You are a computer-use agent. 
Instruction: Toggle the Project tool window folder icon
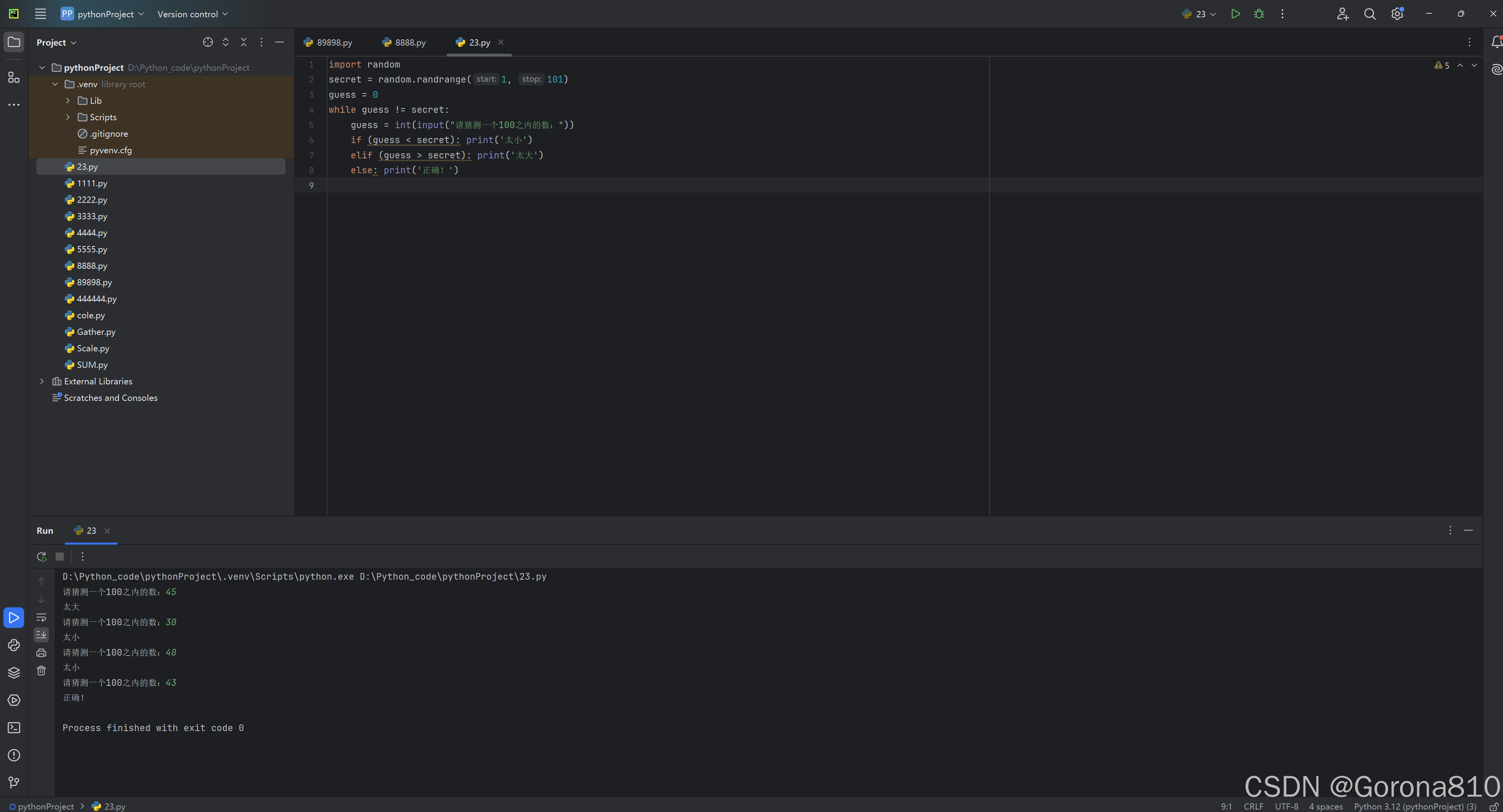(x=14, y=42)
